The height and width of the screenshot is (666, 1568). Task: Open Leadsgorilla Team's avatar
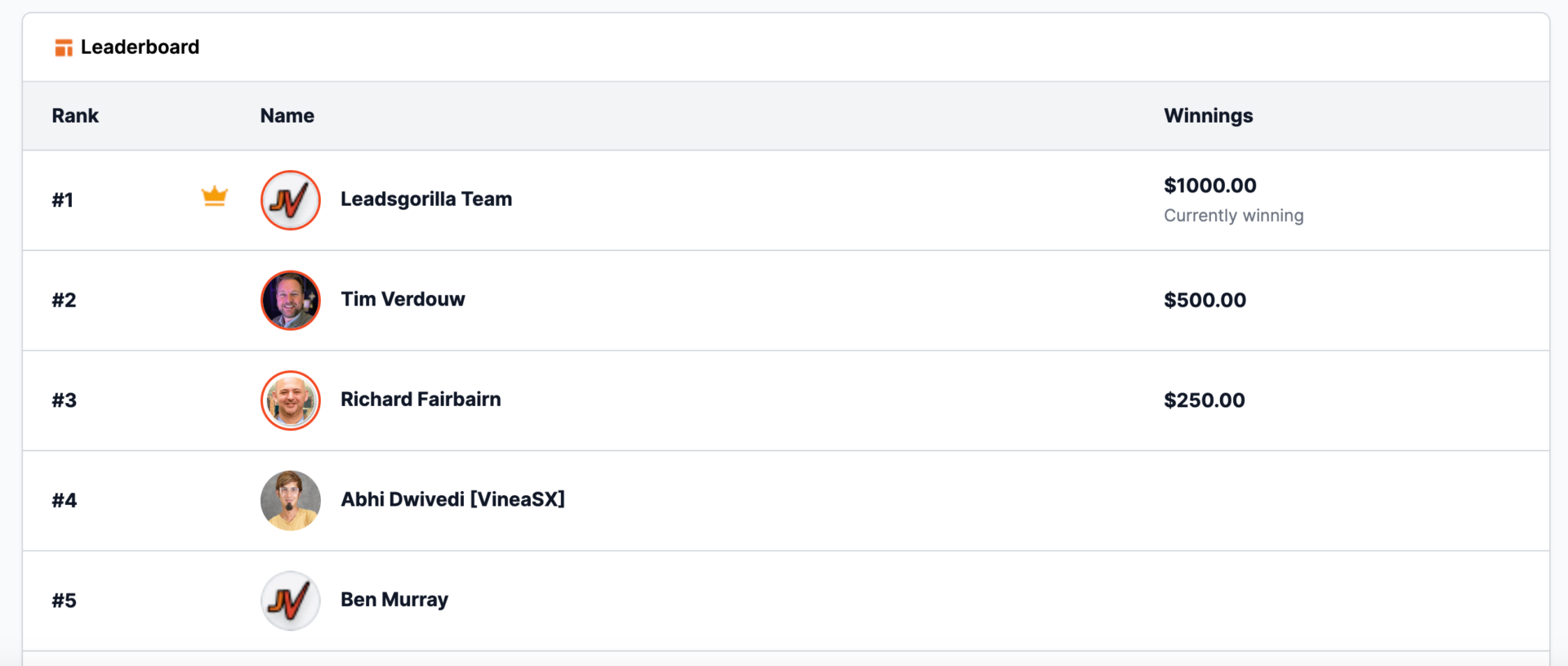point(291,200)
